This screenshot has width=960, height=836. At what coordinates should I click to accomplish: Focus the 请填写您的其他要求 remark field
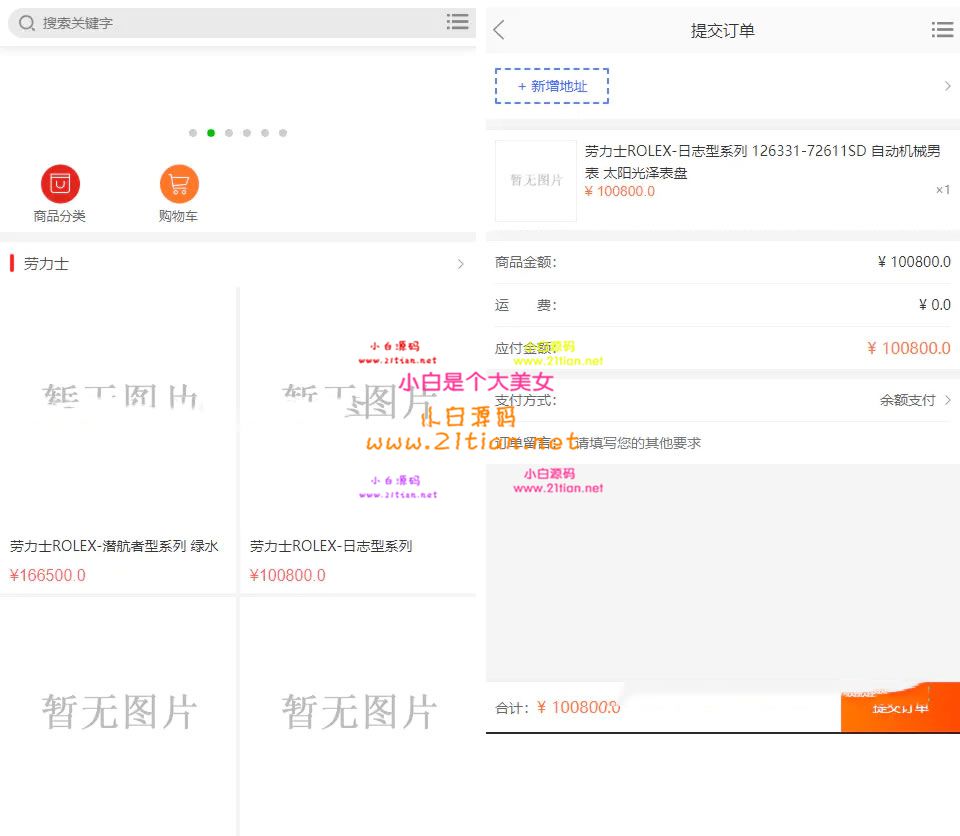tap(638, 443)
